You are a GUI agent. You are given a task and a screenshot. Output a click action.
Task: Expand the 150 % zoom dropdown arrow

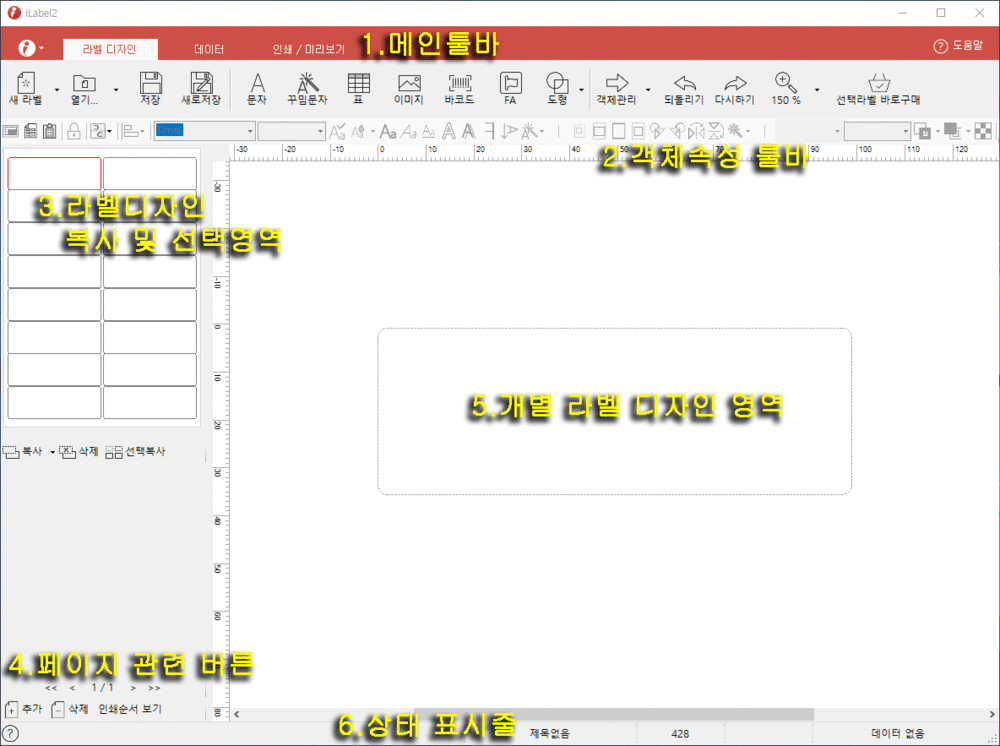pos(817,90)
